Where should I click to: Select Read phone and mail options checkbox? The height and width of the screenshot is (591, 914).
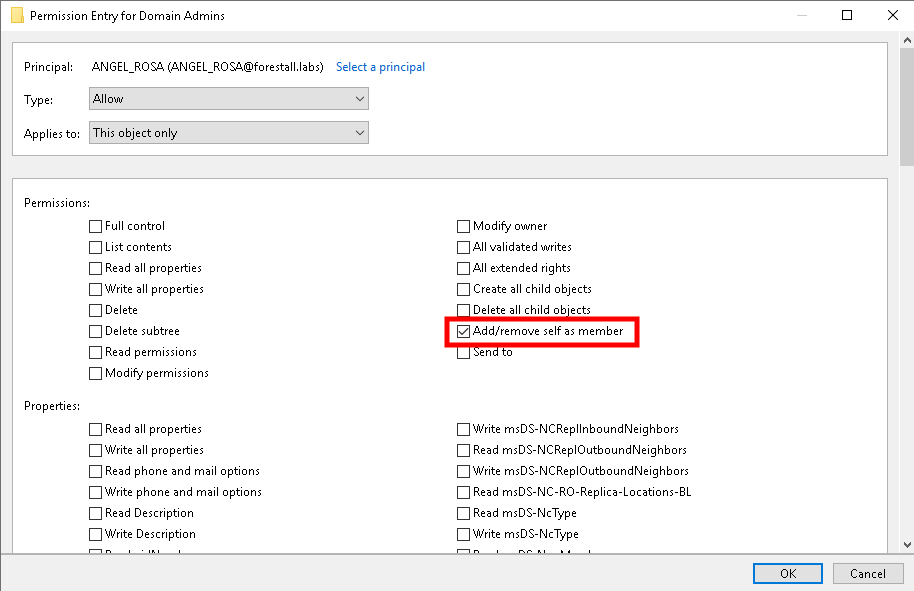[96, 471]
